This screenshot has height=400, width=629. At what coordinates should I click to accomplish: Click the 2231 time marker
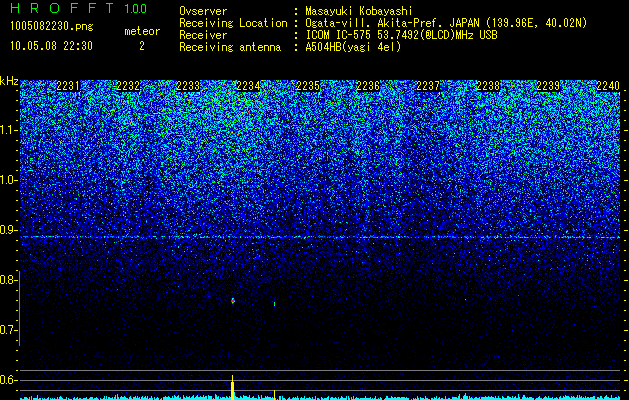click(68, 86)
